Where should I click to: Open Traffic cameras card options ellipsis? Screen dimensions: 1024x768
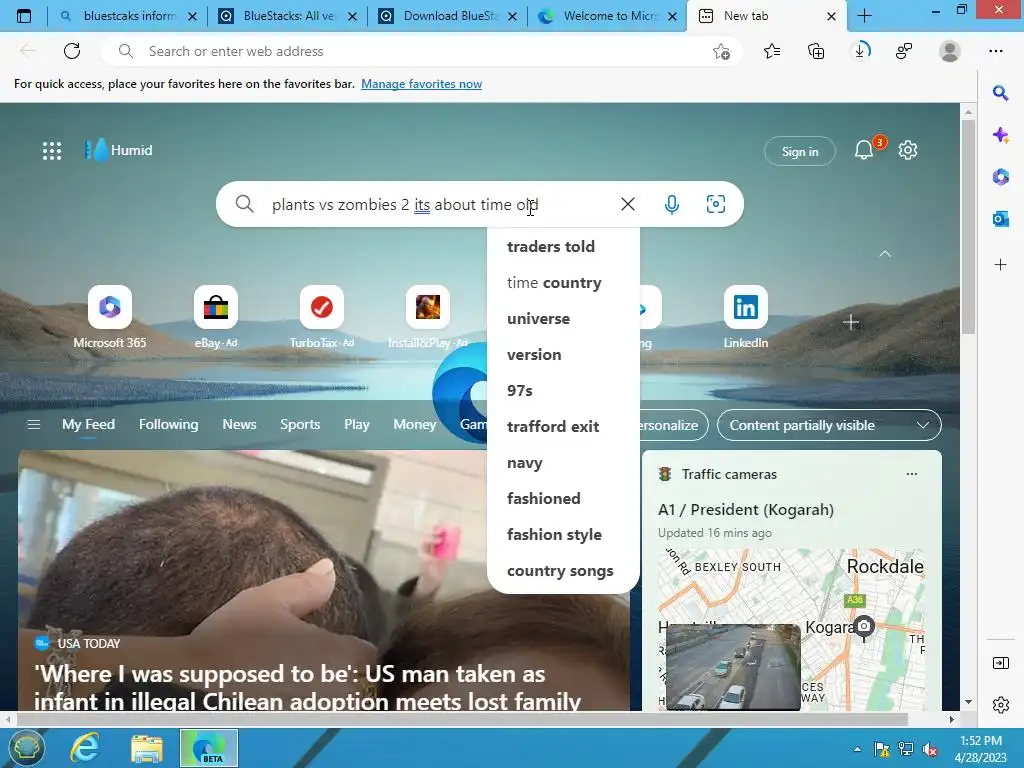click(912, 474)
